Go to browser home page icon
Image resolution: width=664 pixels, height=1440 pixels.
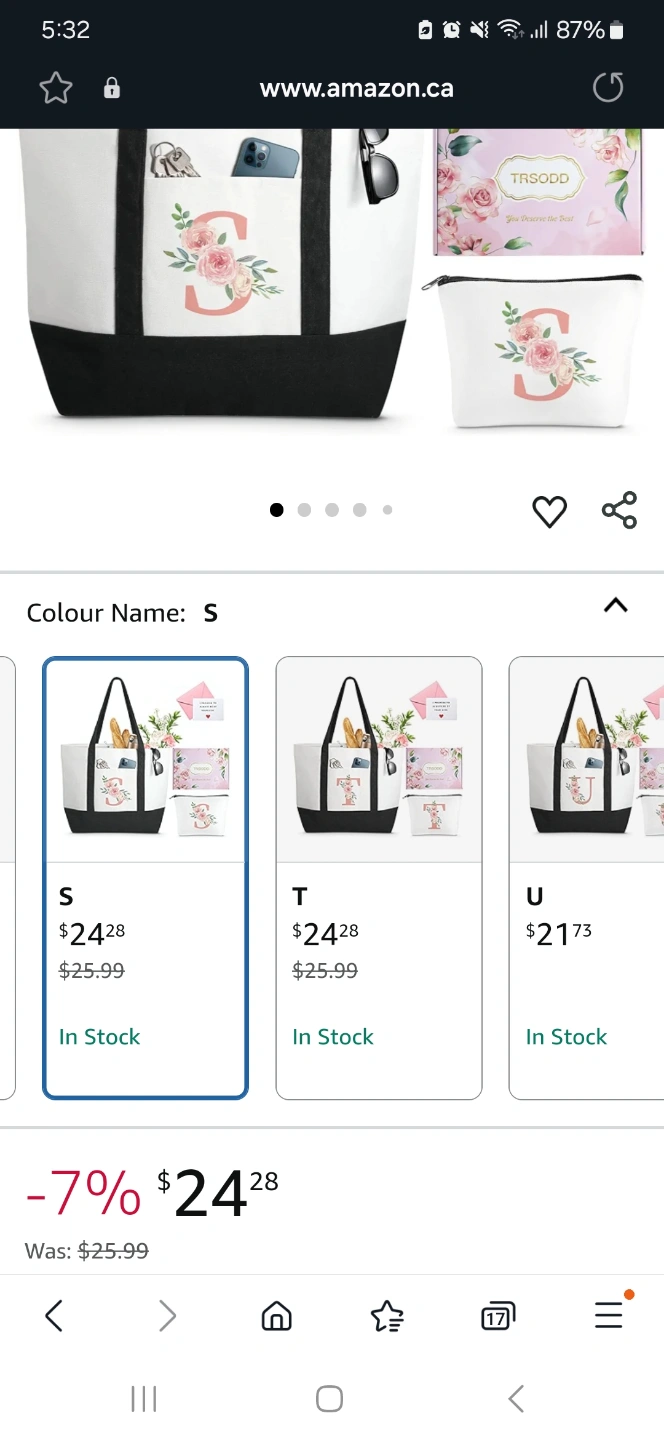point(276,1316)
